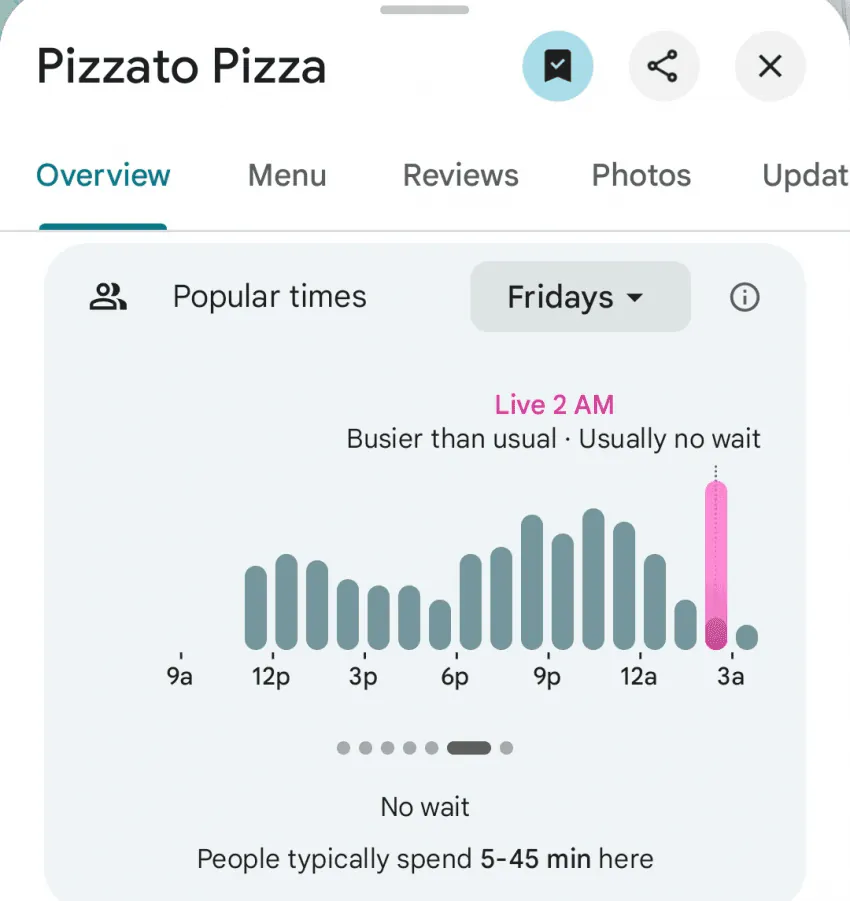
Task: Tap the people icon beside Popular times
Action: pyautogui.click(x=107, y=297)
